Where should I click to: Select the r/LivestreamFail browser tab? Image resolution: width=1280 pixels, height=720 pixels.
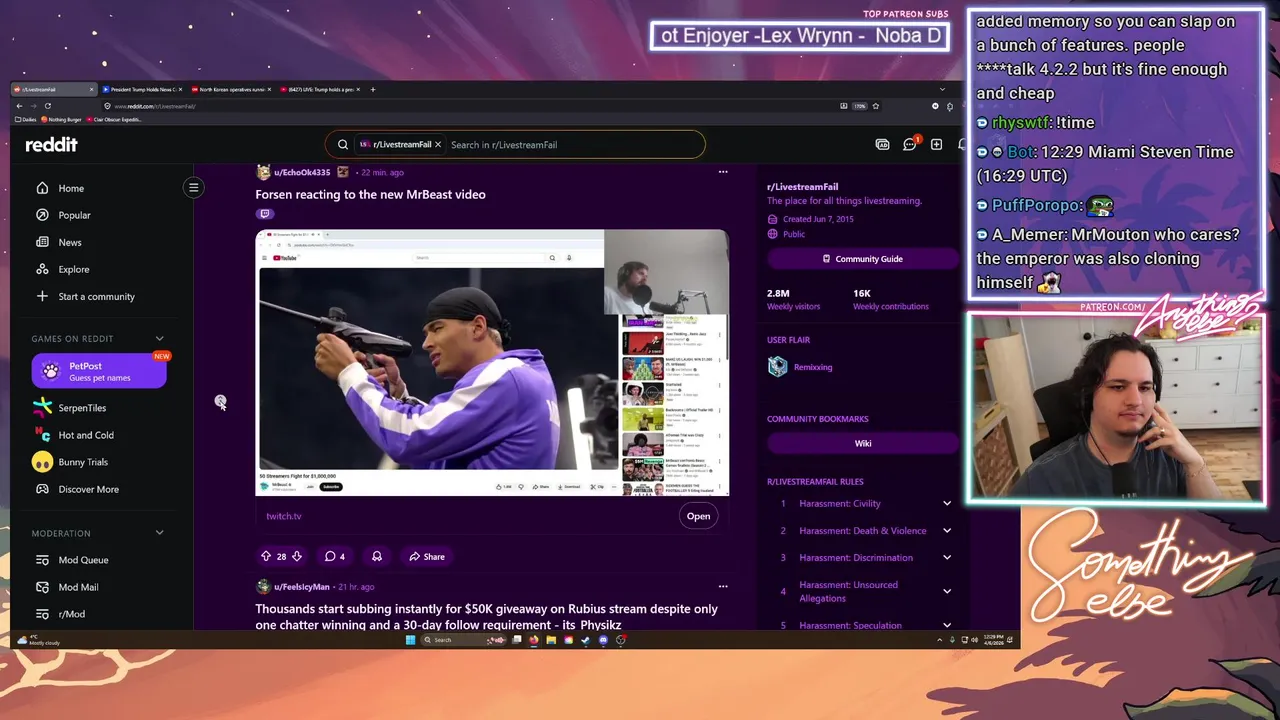(x=52, y=90)
